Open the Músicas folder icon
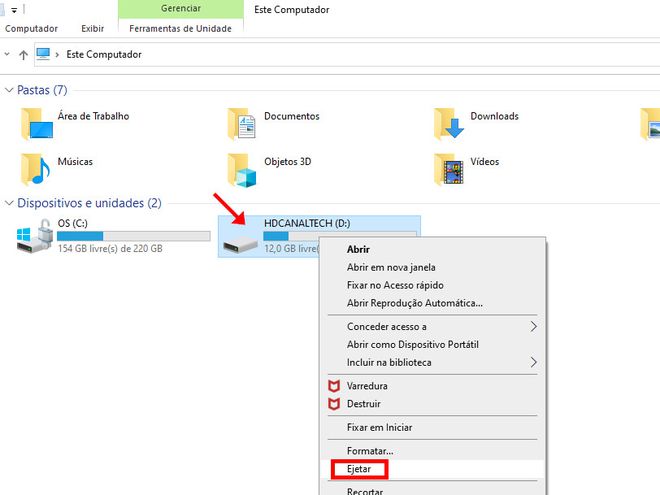This screenshot has height=495, width=660. click(x=36, y=169)
